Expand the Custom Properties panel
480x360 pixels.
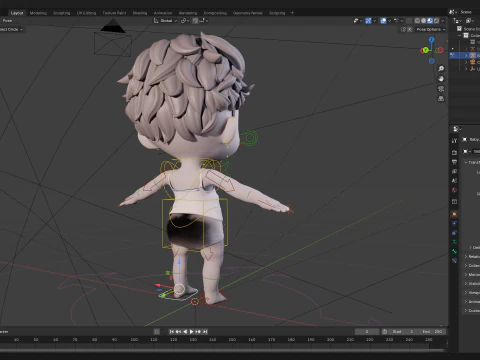466,310
